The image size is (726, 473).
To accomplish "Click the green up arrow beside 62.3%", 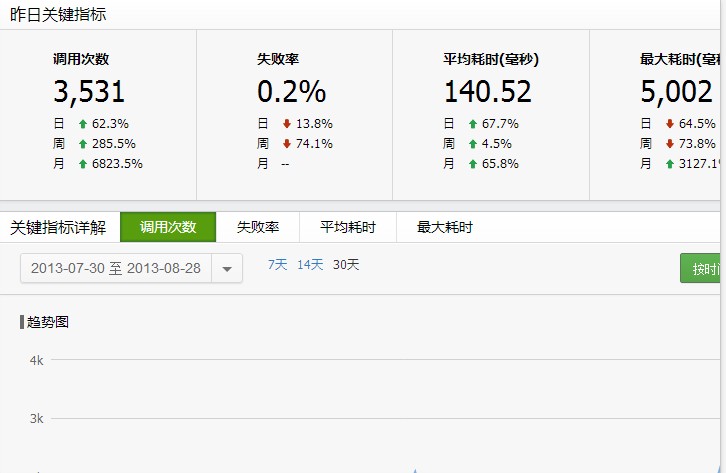I will [83, 124].
